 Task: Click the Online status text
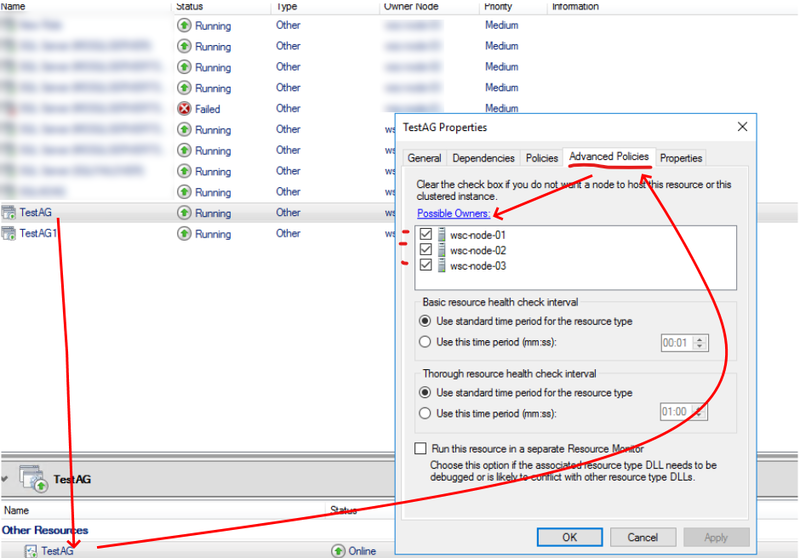coord(362,551)
